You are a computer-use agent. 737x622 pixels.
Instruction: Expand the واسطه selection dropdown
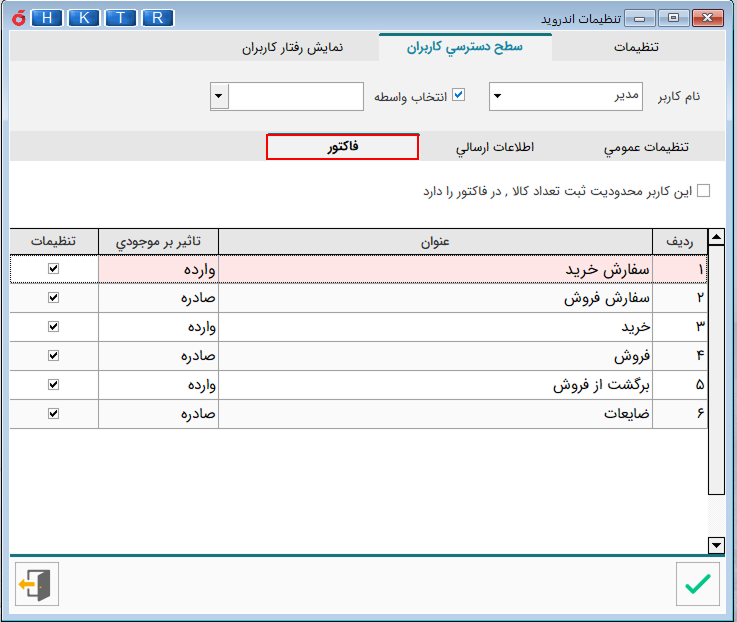[x=219, y=97]
